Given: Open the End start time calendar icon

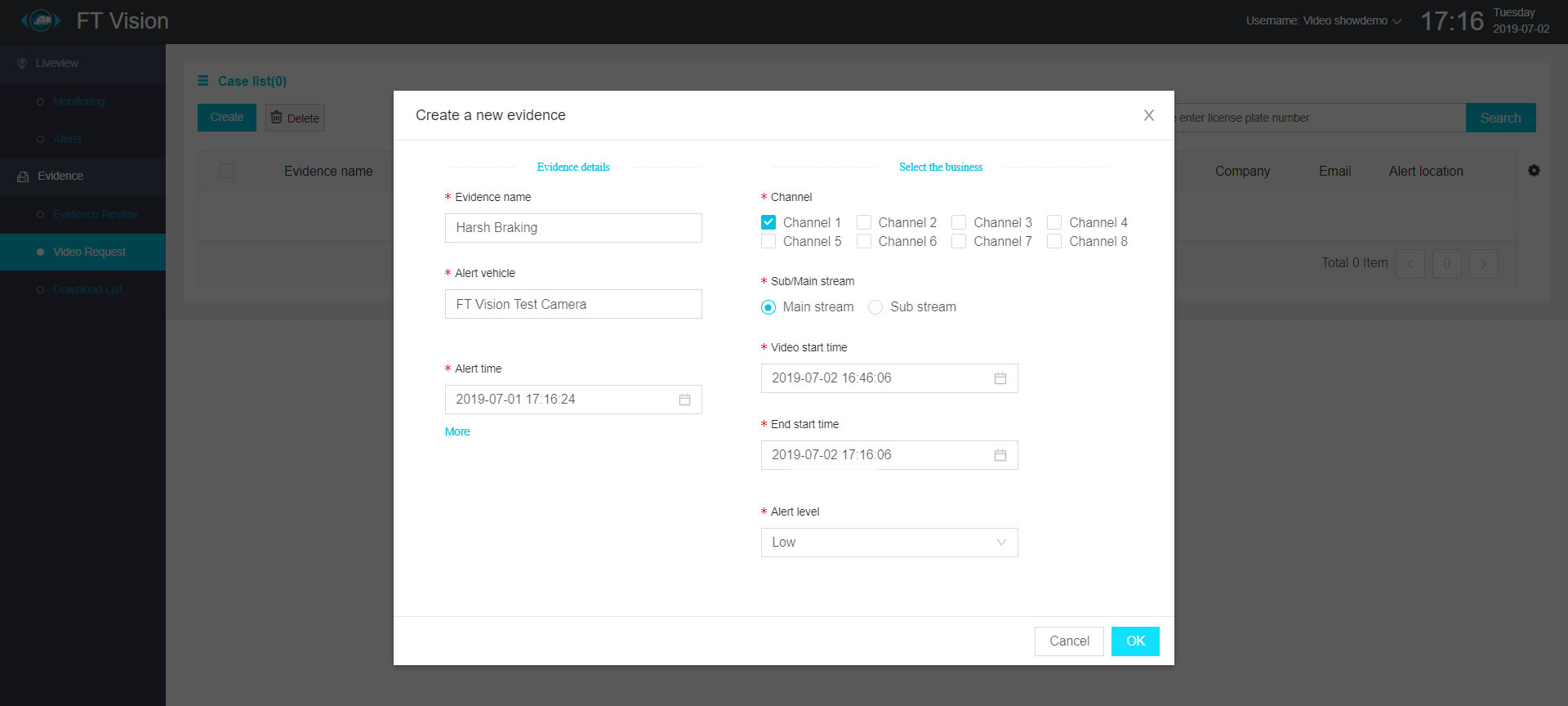Looking at the screenshot, I should 1000,455.
